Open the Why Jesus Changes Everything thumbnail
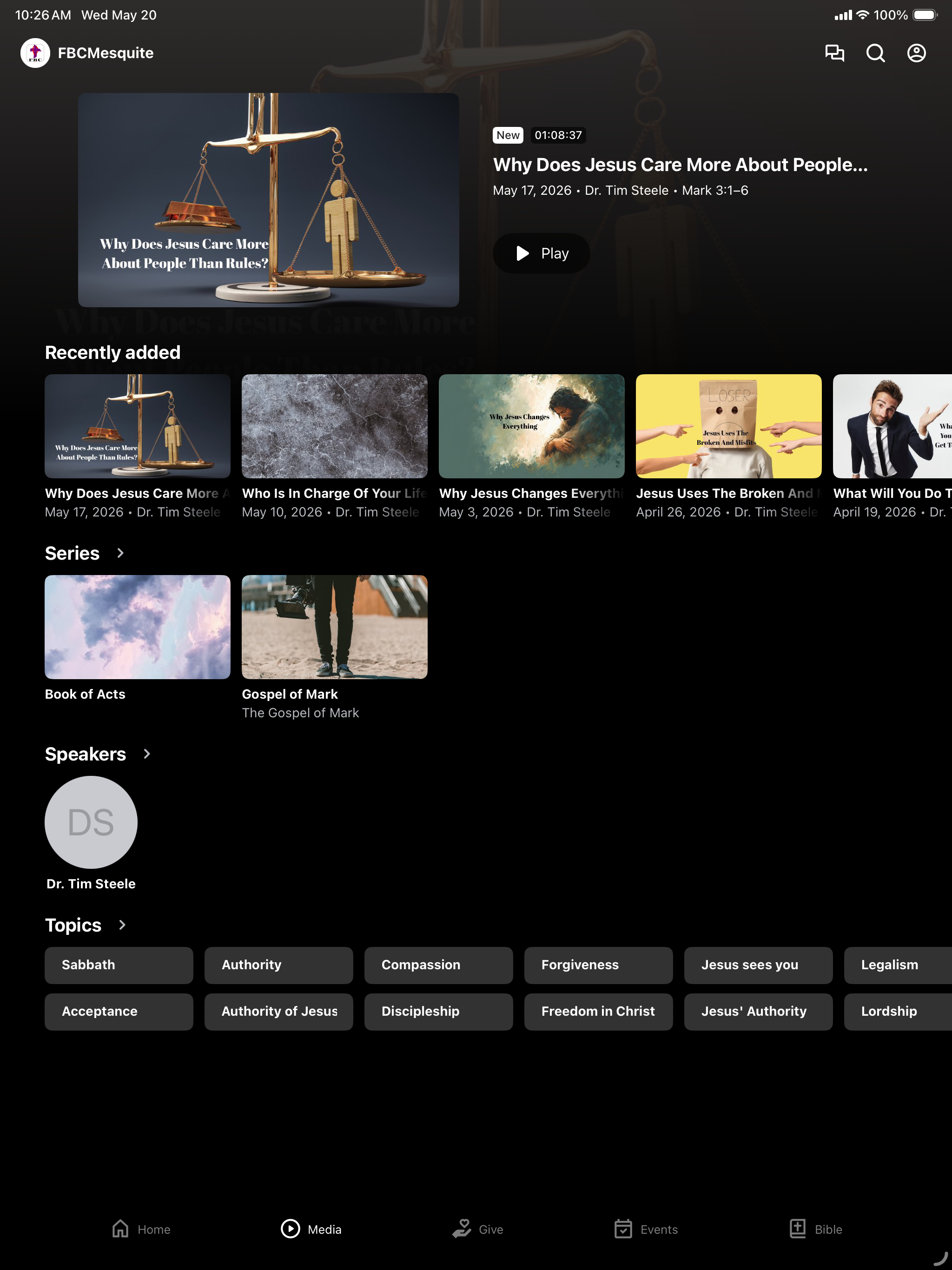Screen dimensions: 952x1270 tap(532, 426)
